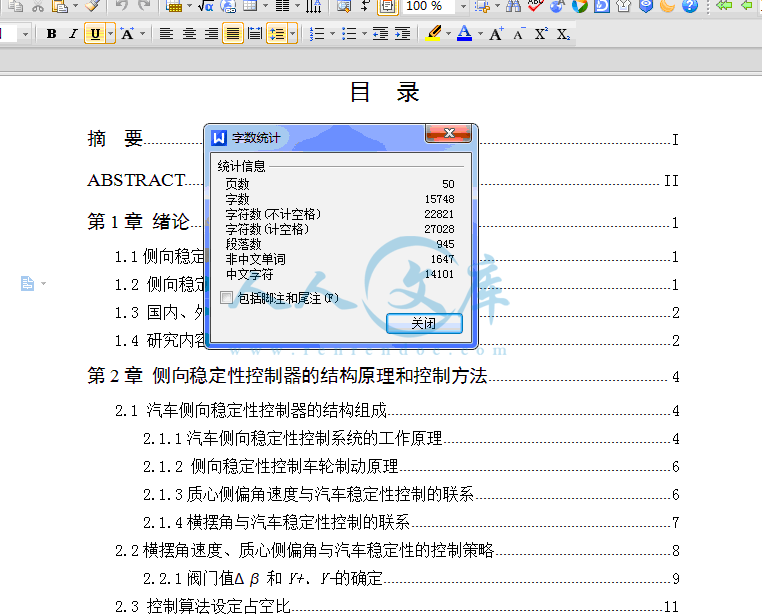Click the ABSTRACT contents entry
The image size is (762, 615).
(x=137, y=180)
